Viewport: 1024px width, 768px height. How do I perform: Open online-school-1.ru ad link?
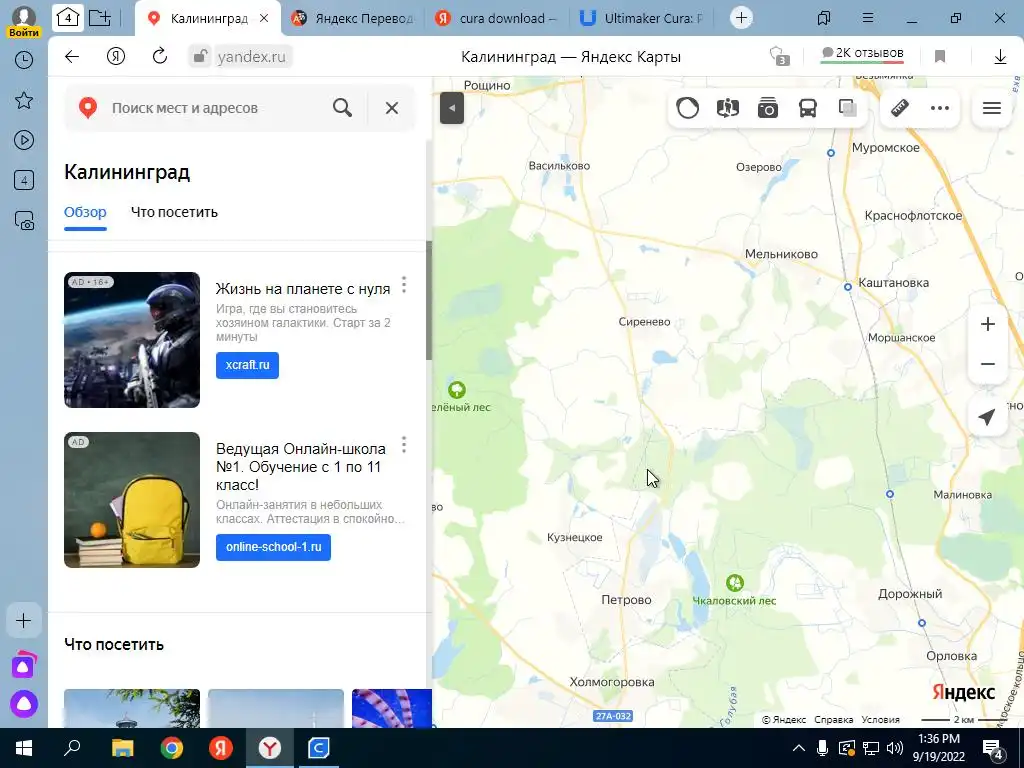point(274,547)
